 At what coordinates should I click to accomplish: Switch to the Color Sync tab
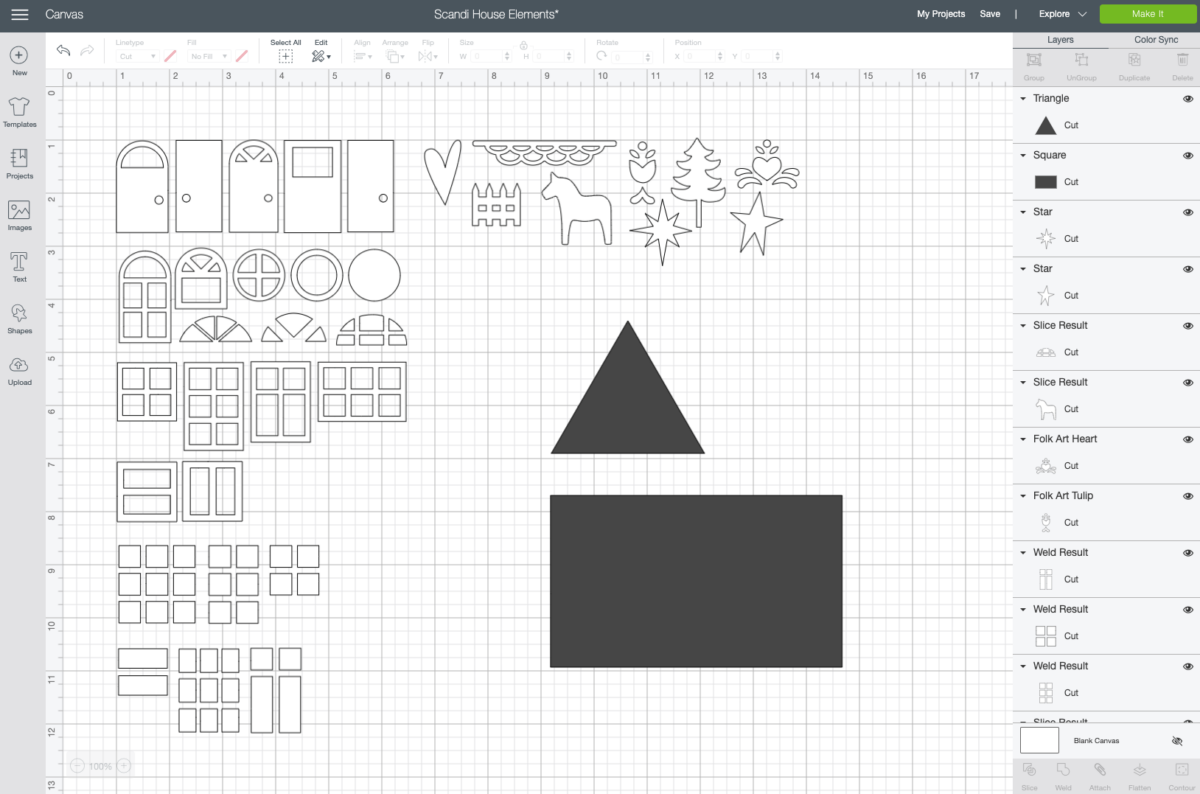click(1156, 40)
